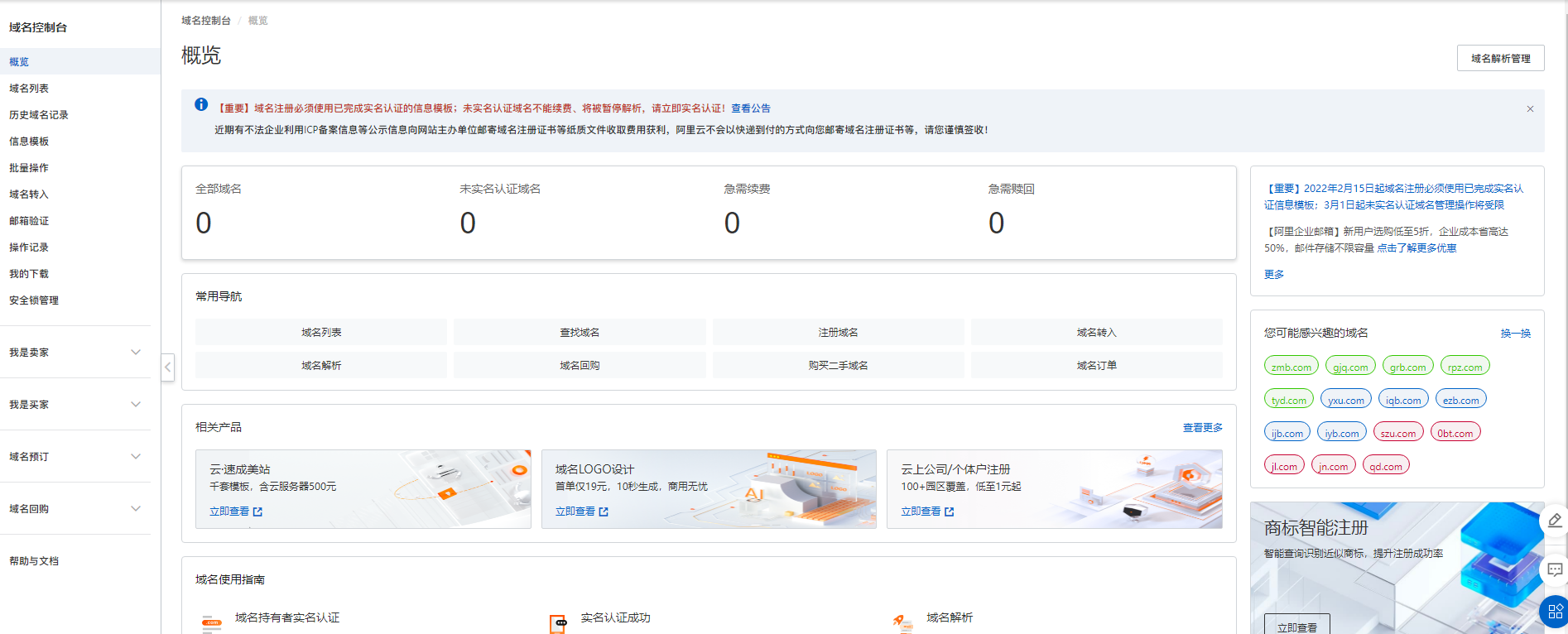Image resolution: width=1568 pixels, height=634 pixels.
Task: Click the 域名解析 guide rocket icon
Action: tap(902, 623)
